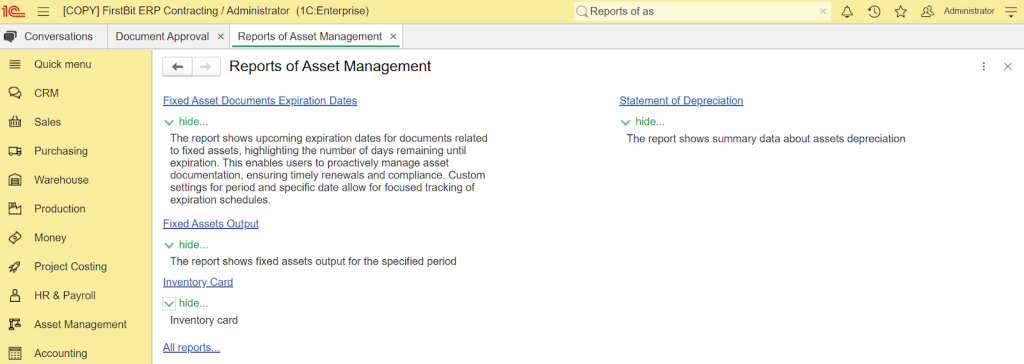Viewport: 1024px width, 364px height.
Task: Collapse Statement of Depreciation description
Action: 643,122
